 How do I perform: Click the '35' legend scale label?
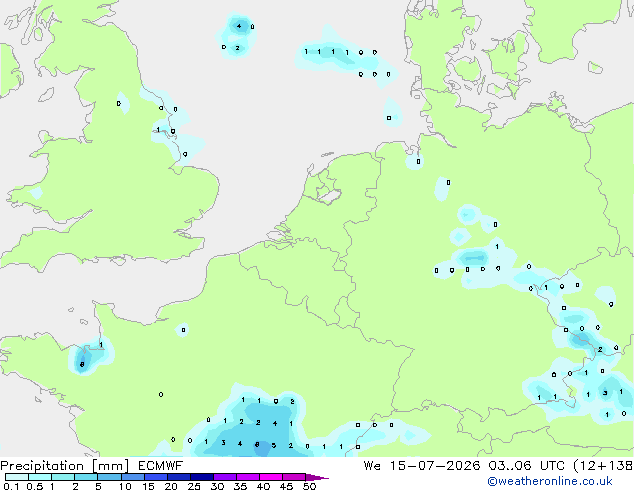(240, 486)
